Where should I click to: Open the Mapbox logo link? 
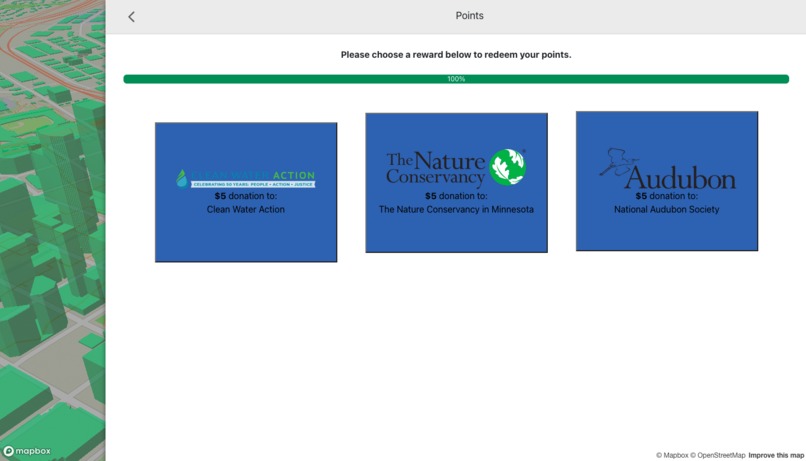click(27, 451)
